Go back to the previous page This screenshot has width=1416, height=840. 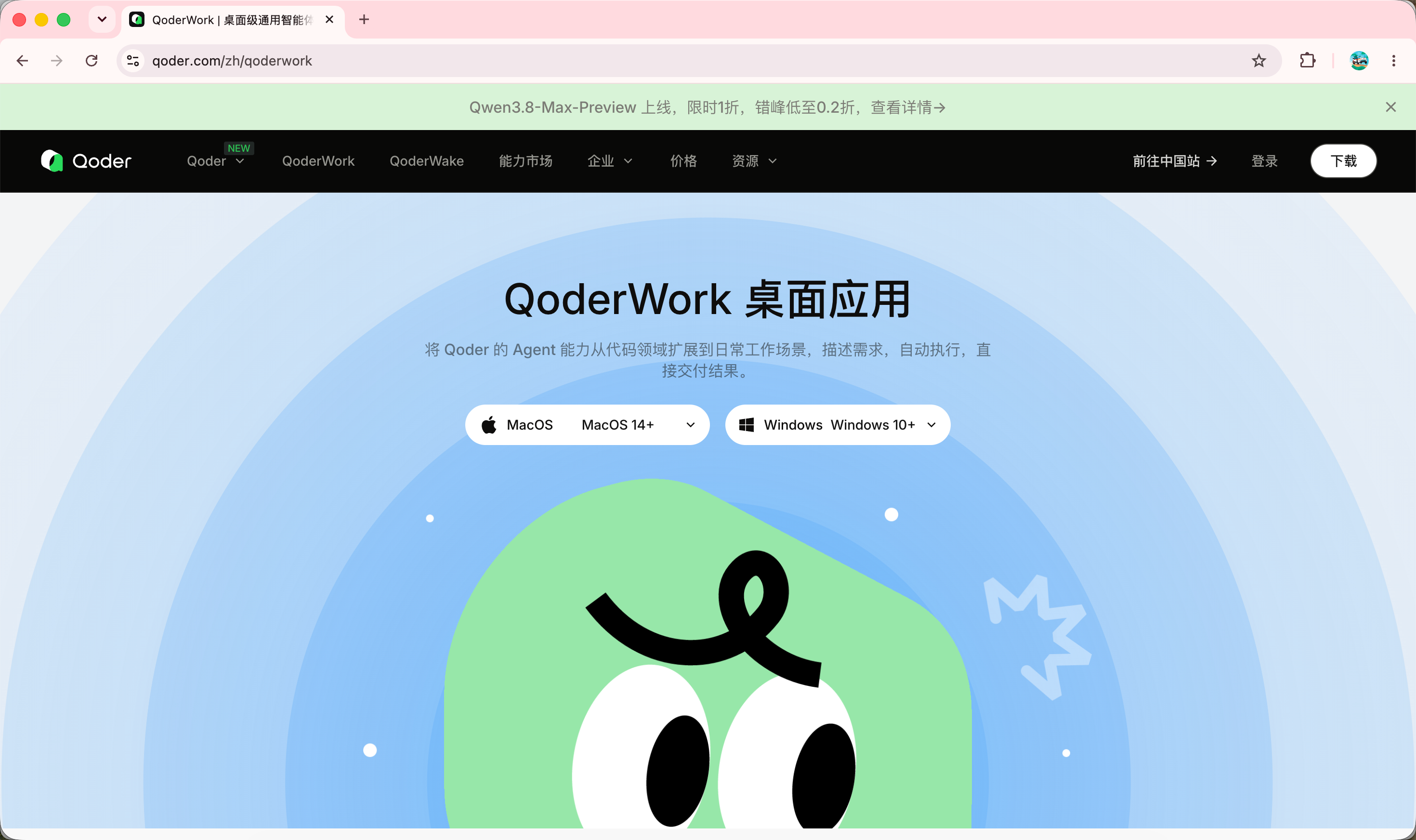[x=22, y=61]
